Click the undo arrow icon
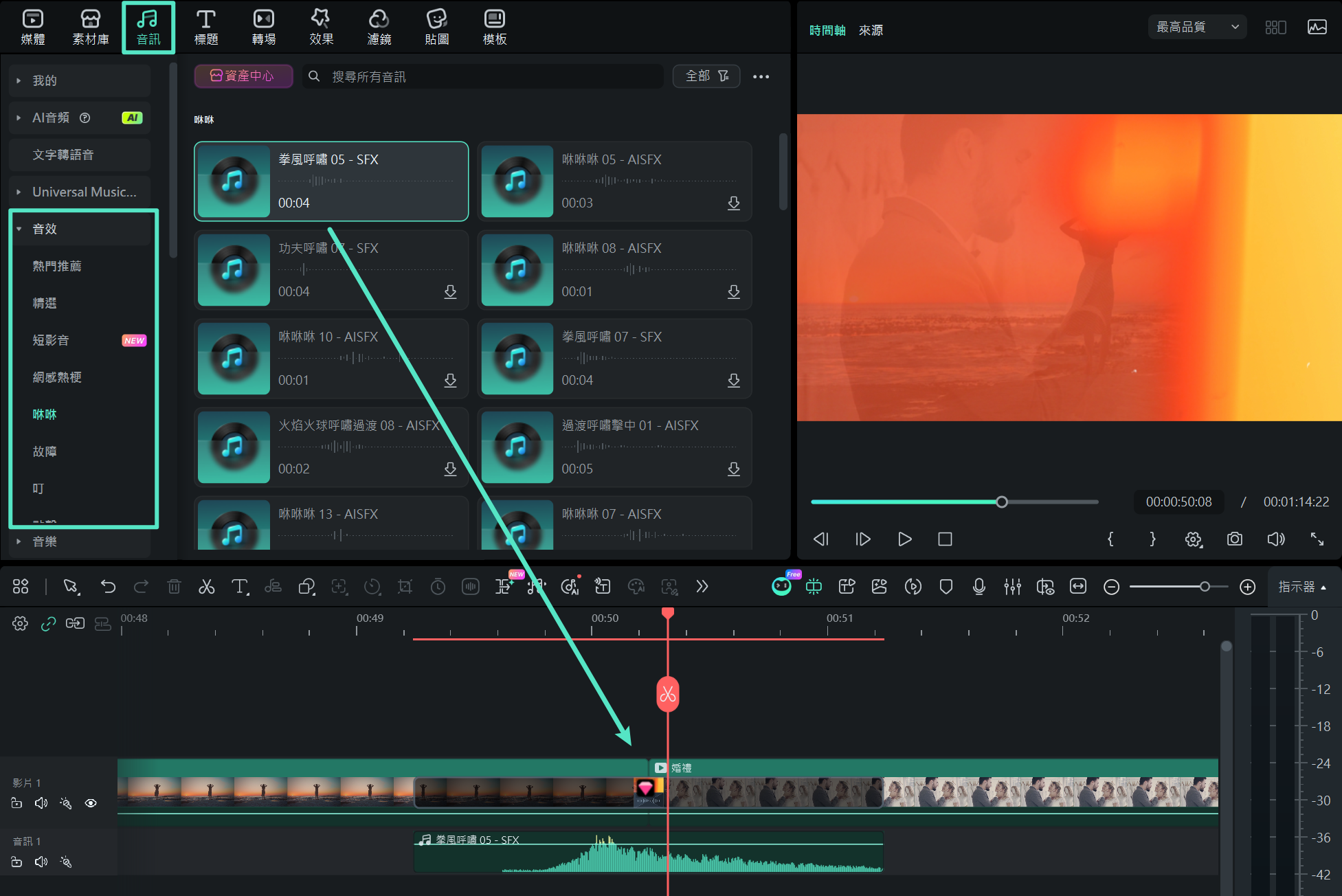This screenshot has width=1342, height=896. pos(108,586)
